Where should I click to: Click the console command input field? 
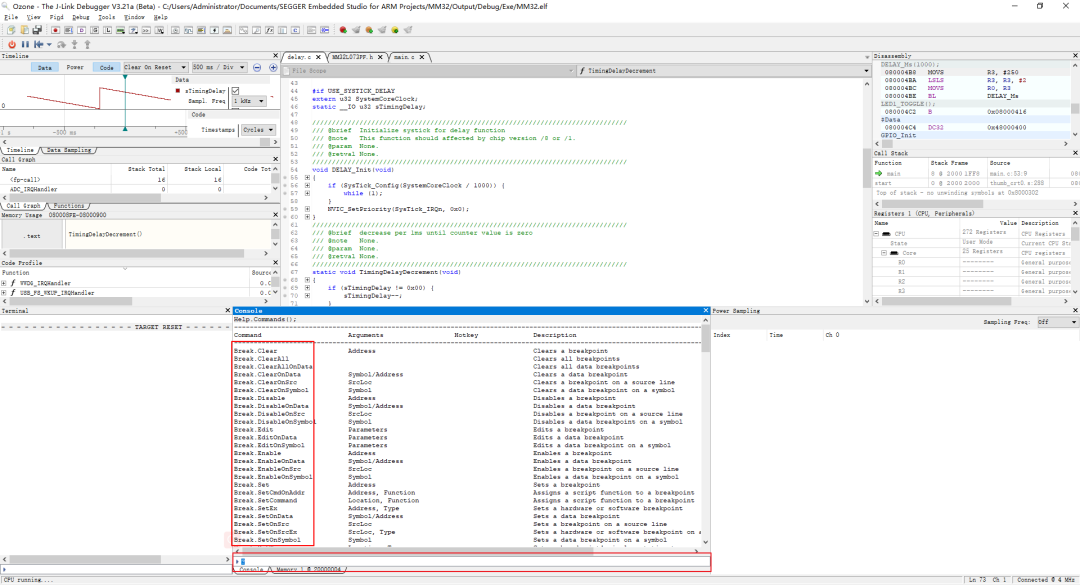(473, 562)
